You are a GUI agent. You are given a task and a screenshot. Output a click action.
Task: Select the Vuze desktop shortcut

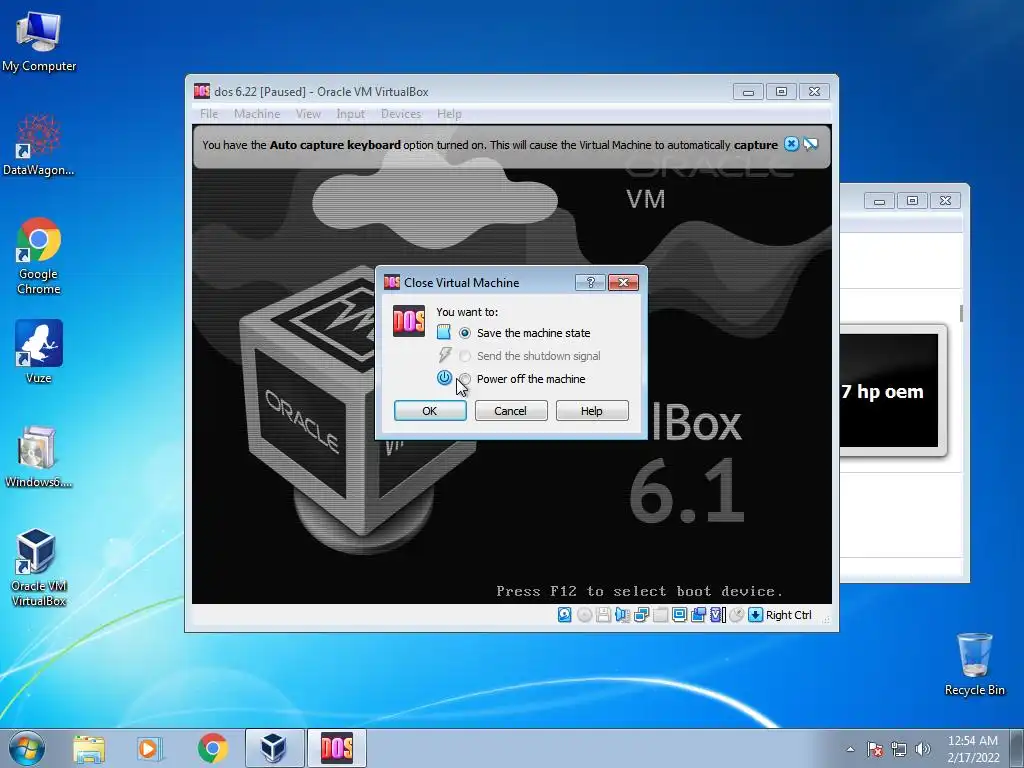point(39,351)
